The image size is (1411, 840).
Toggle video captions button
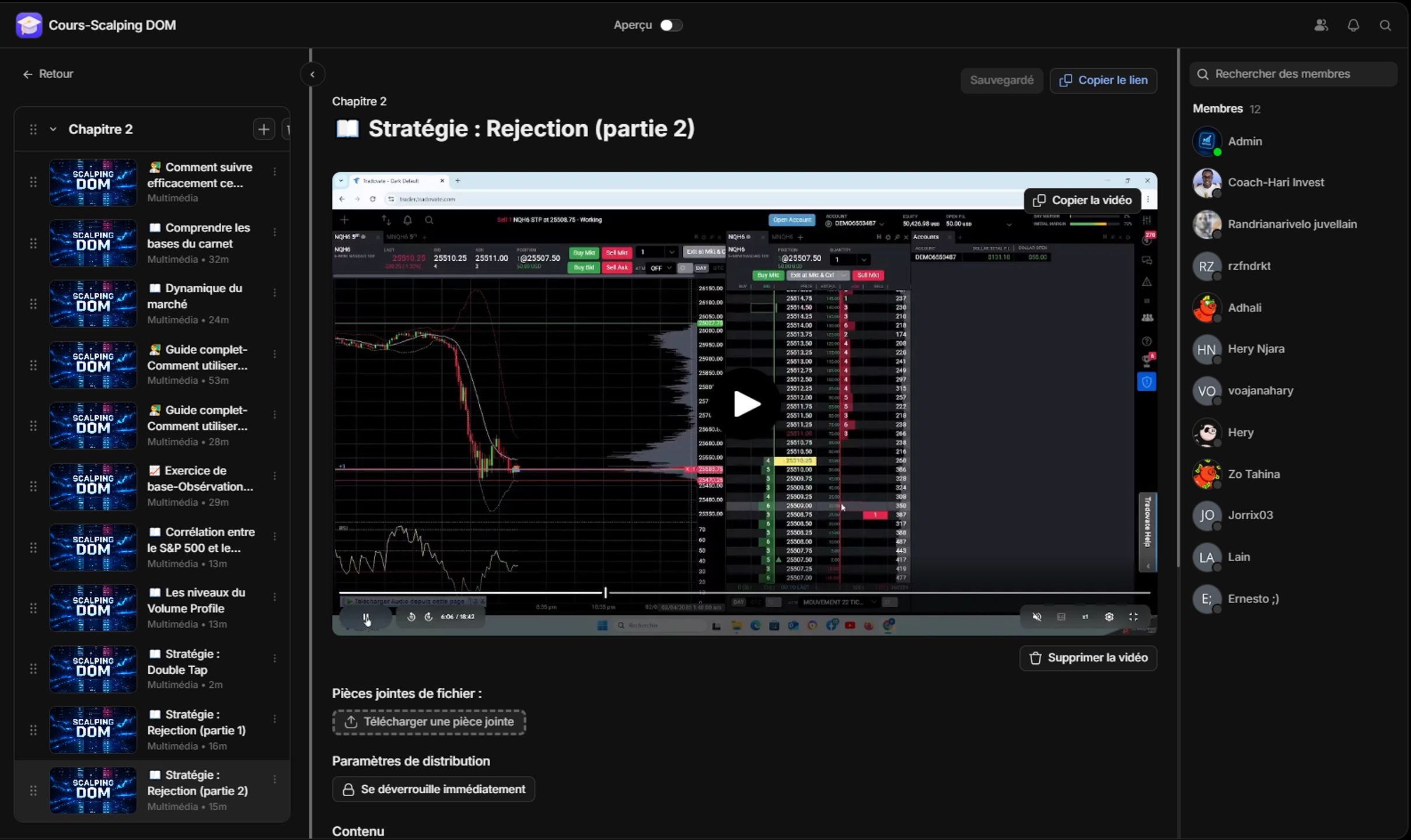1061,617
